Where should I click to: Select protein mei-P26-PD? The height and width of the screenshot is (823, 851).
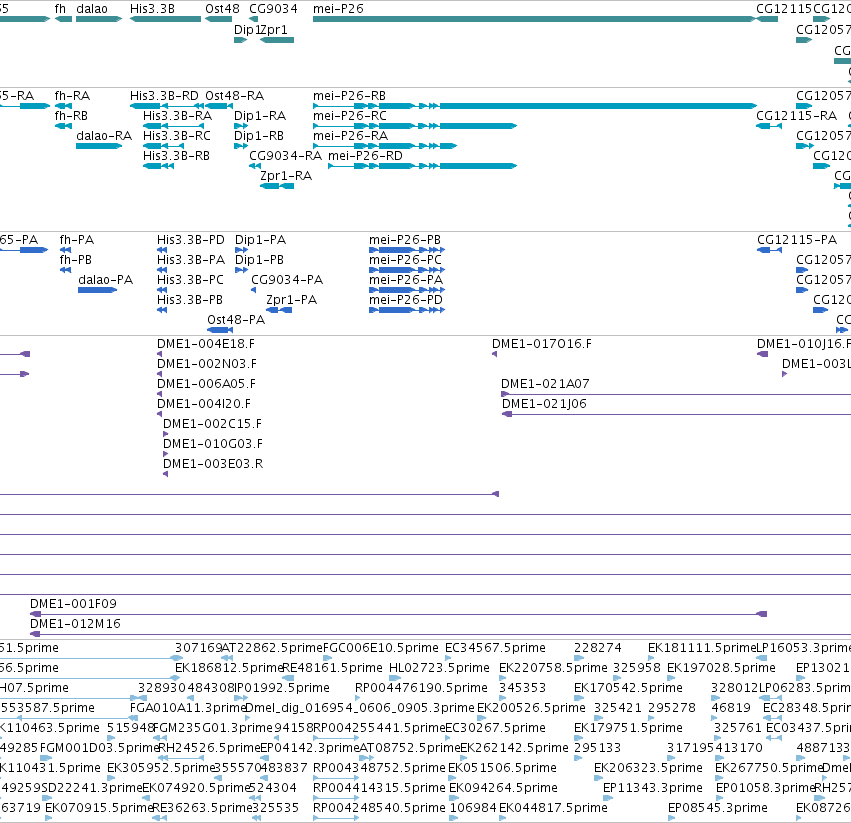pyautogui.click(x=406, y=300)
